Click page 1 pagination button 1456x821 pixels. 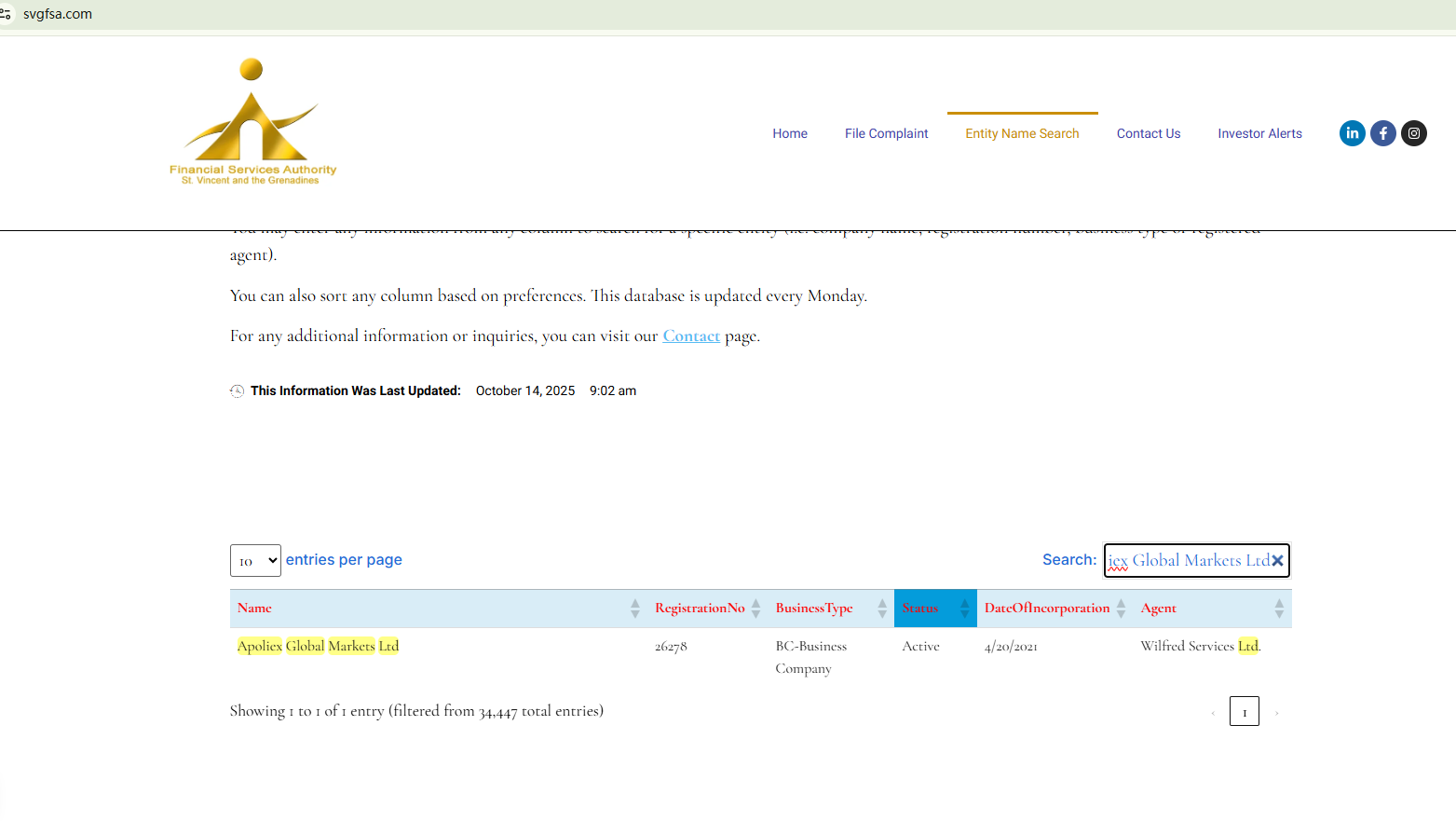point(1245,711)
